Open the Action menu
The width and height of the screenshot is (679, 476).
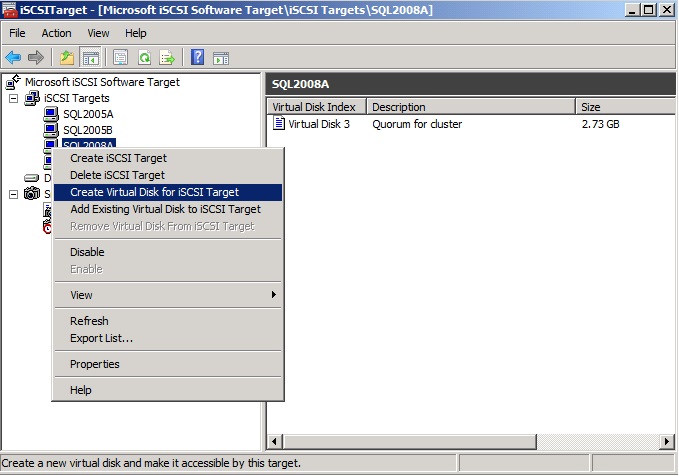(56, 33)
